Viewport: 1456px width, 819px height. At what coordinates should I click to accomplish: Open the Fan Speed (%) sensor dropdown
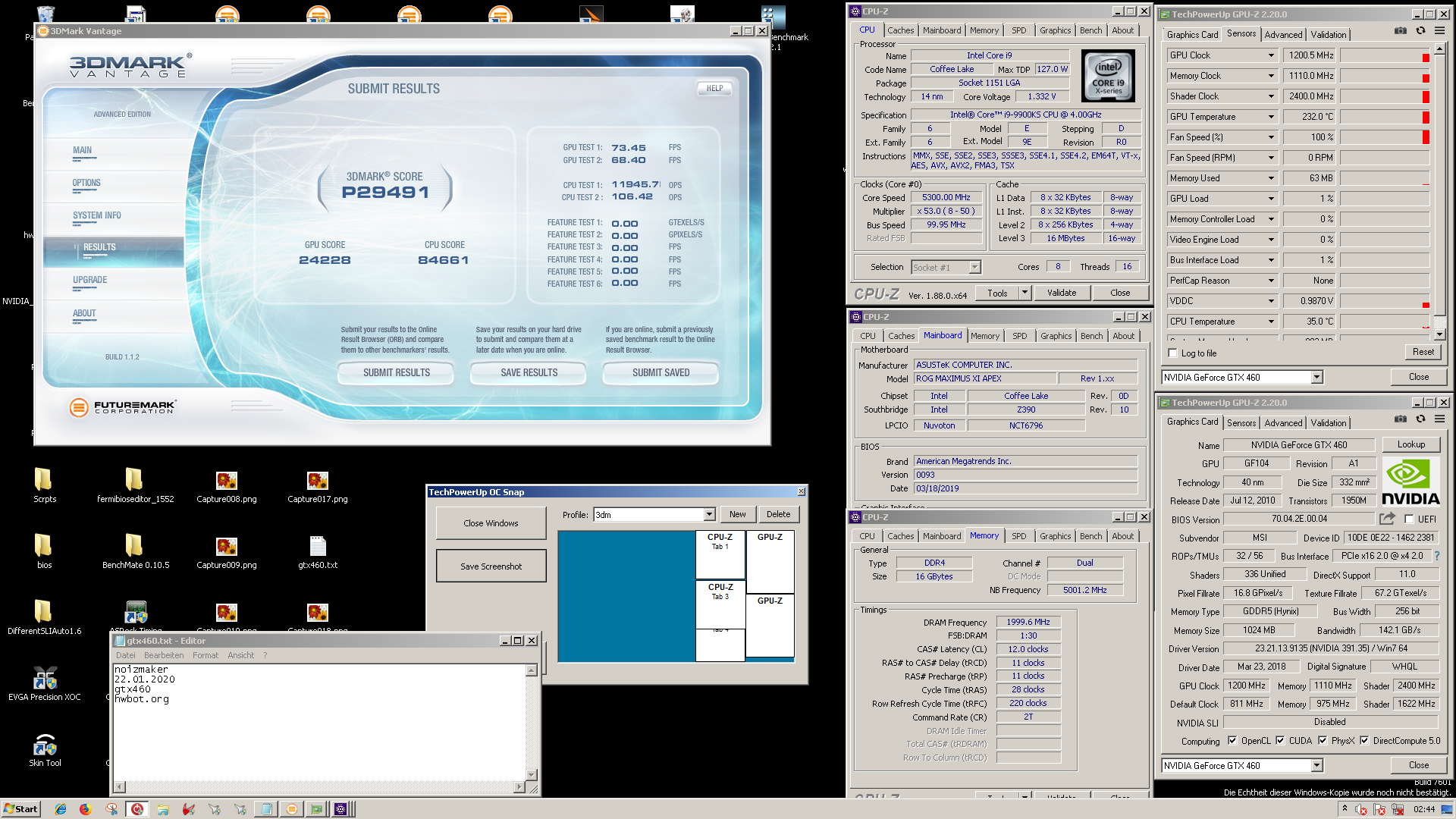[x=1271, y=137]
